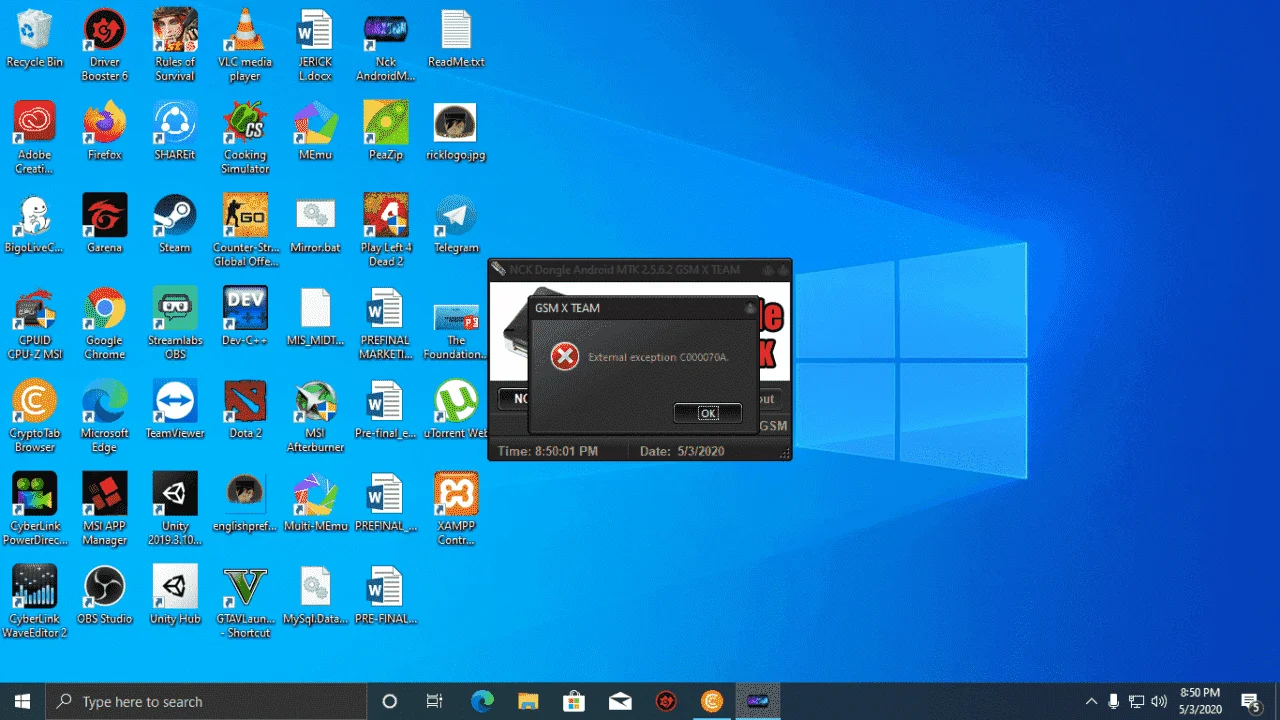Select the Cooking Simulator desktop shortcut
This screenshot has width=1280, height=720.
(245, 139)
